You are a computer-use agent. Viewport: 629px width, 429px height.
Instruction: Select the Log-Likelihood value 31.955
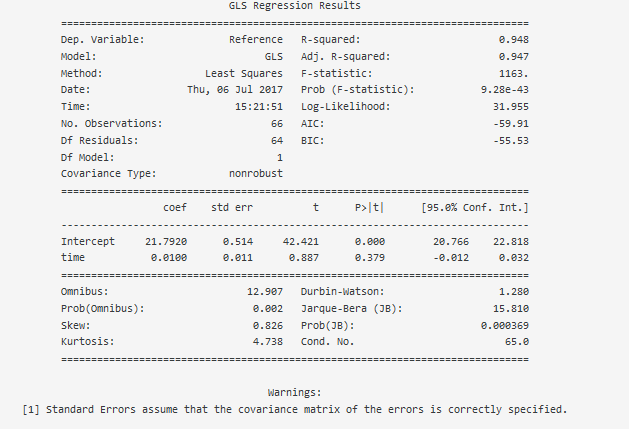[511, 107]
